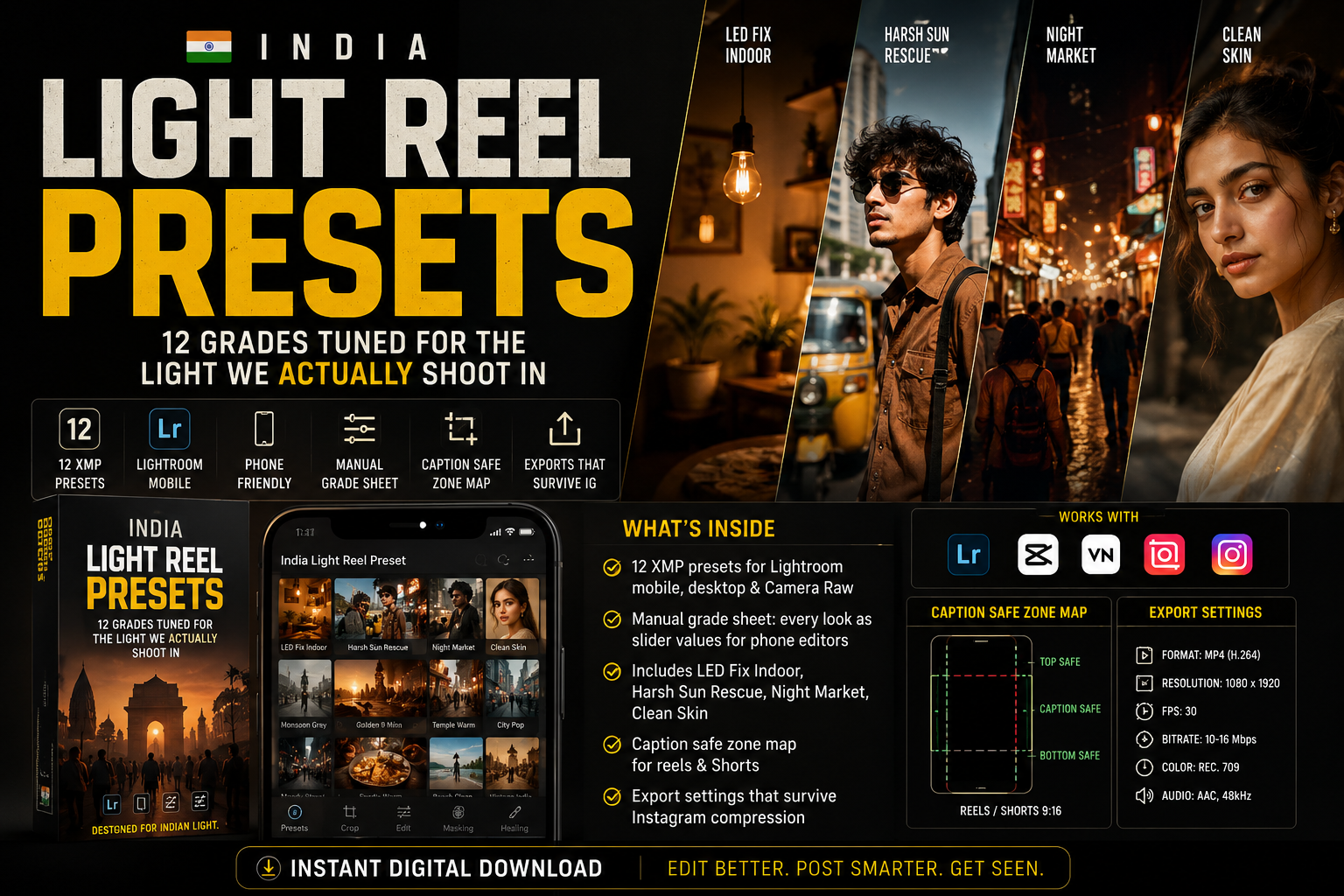Open the Temple Warm preset thumbnail
This screenshot has height=896, width=1344.
[x=455, y=696]
